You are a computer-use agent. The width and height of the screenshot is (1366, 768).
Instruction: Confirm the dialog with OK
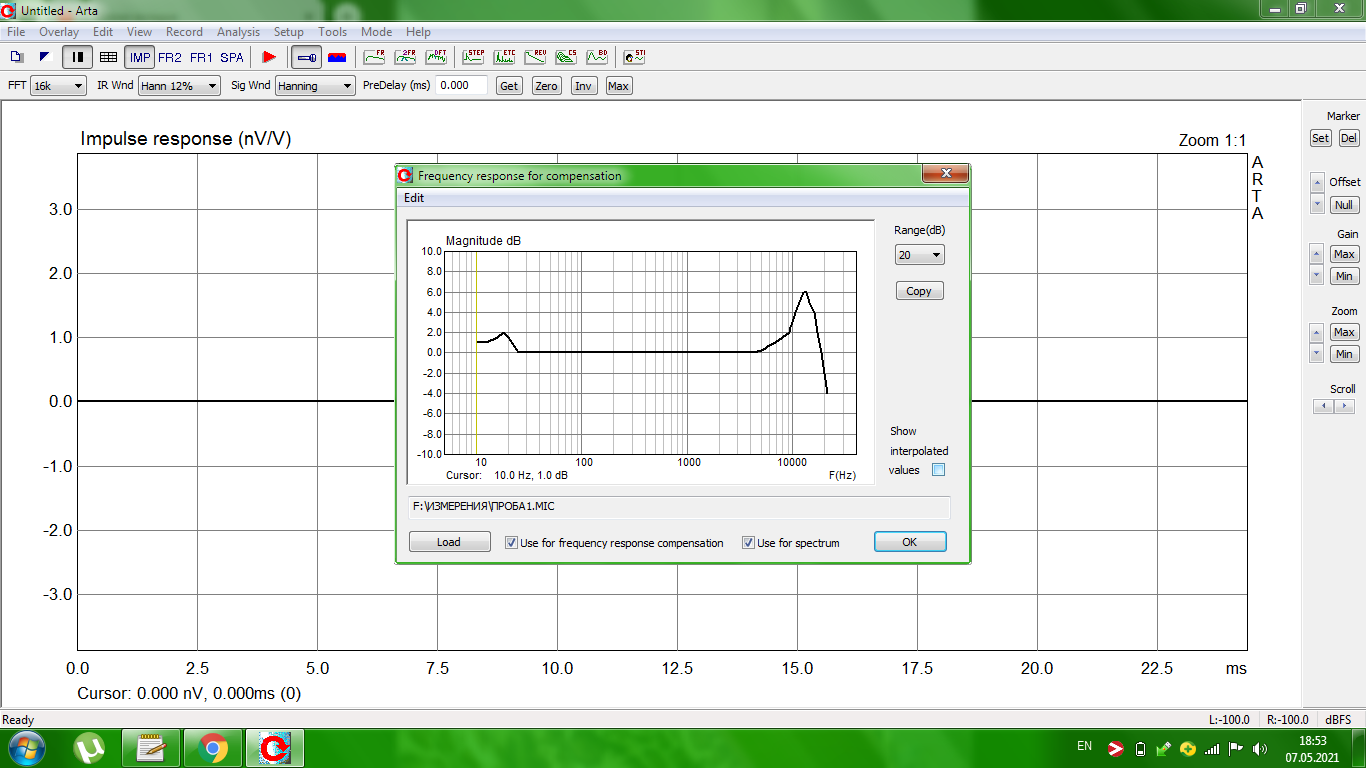point(910,542)
